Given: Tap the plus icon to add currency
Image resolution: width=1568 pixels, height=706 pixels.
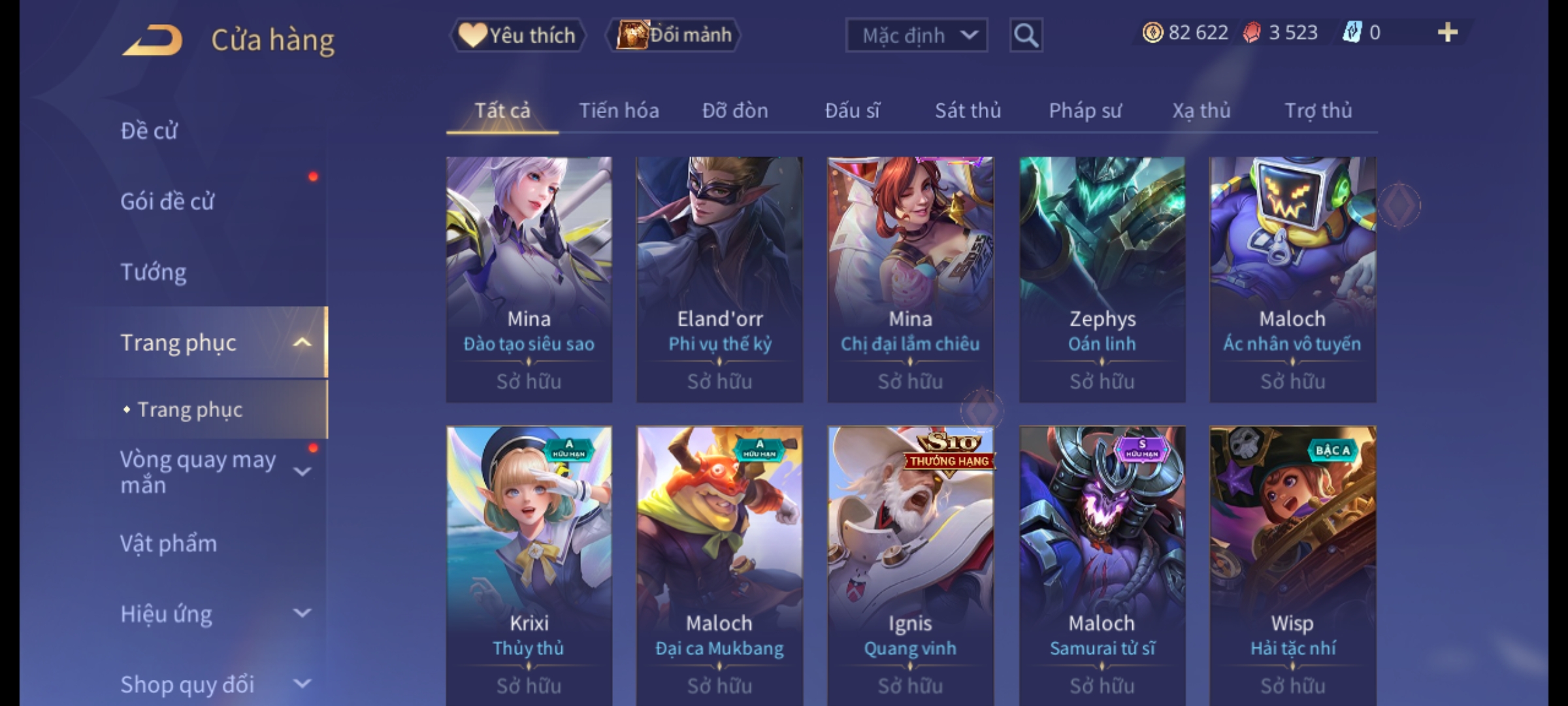Looking at the screenshot, I should (x=1448, y=33).
